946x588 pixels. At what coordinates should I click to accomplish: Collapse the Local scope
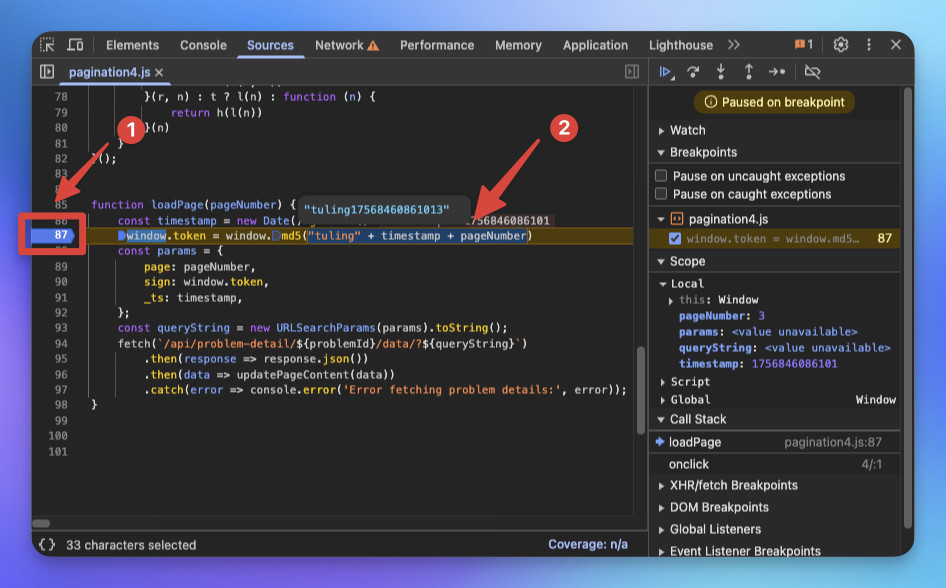point(662,283)
